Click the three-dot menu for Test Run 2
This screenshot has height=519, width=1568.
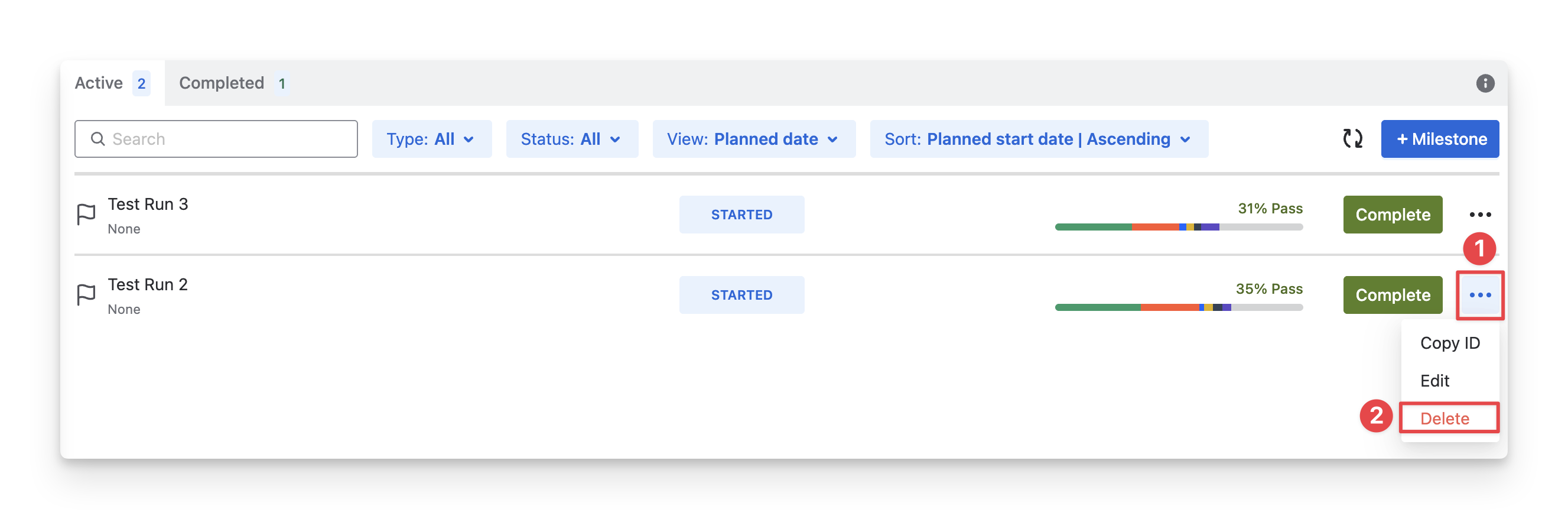(x=1480, y=295)
